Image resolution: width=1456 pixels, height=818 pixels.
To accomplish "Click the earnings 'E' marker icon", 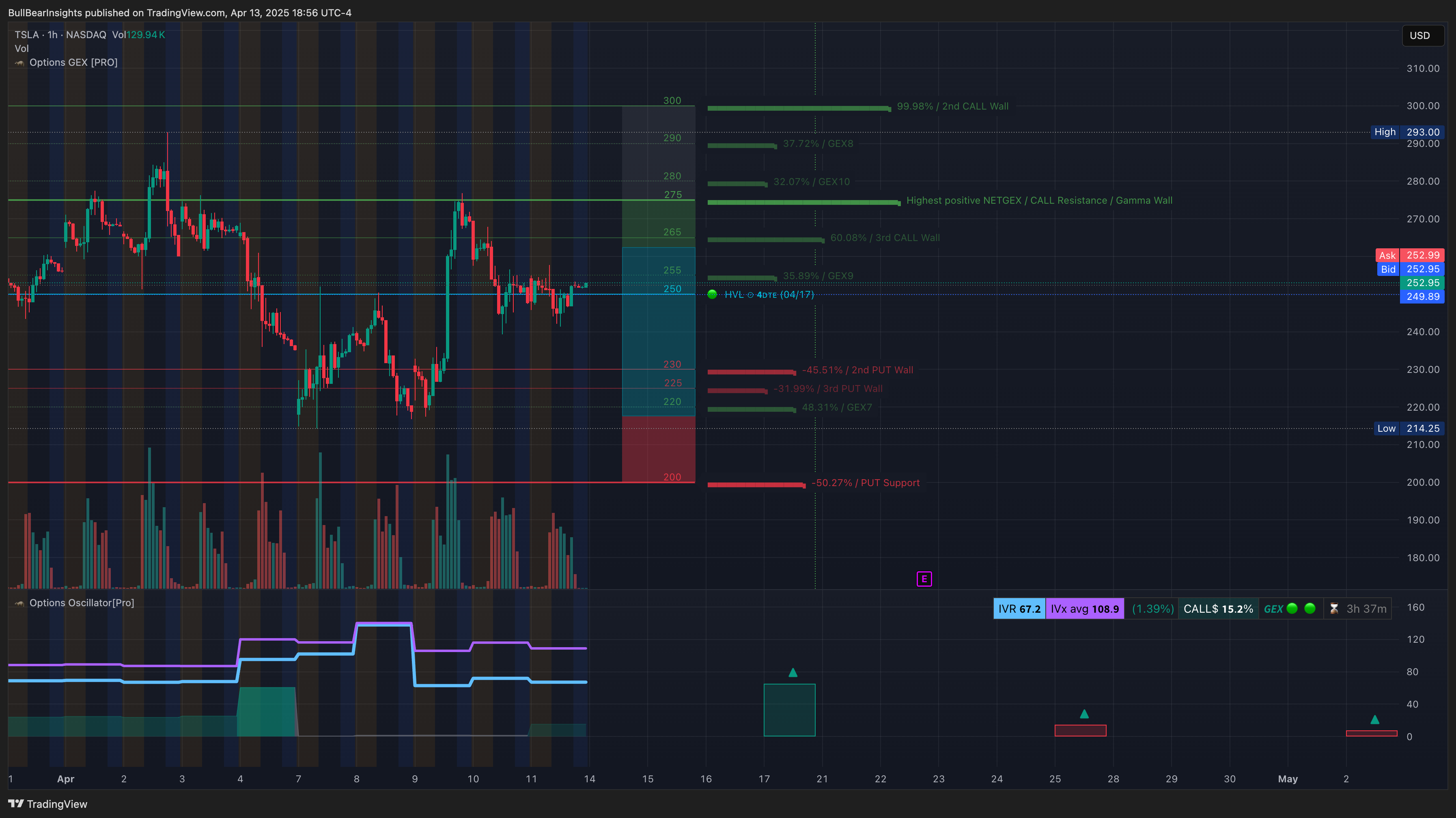I will click(x=924, y=579).
